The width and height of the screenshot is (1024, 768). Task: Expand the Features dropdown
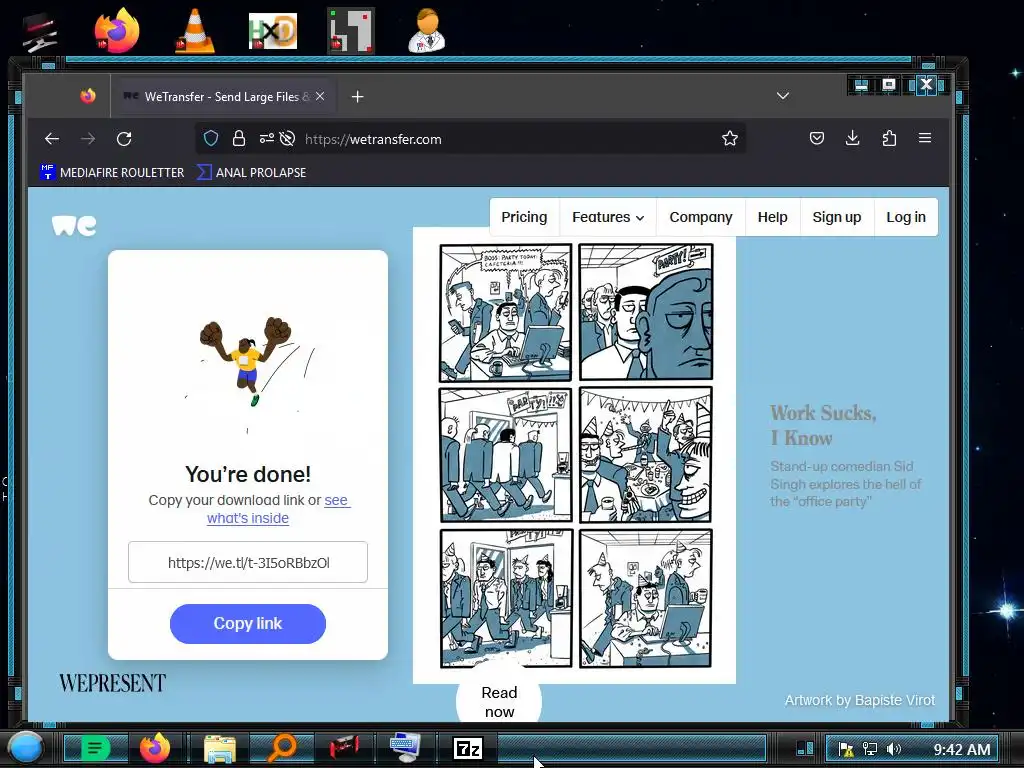coord(607,217)
